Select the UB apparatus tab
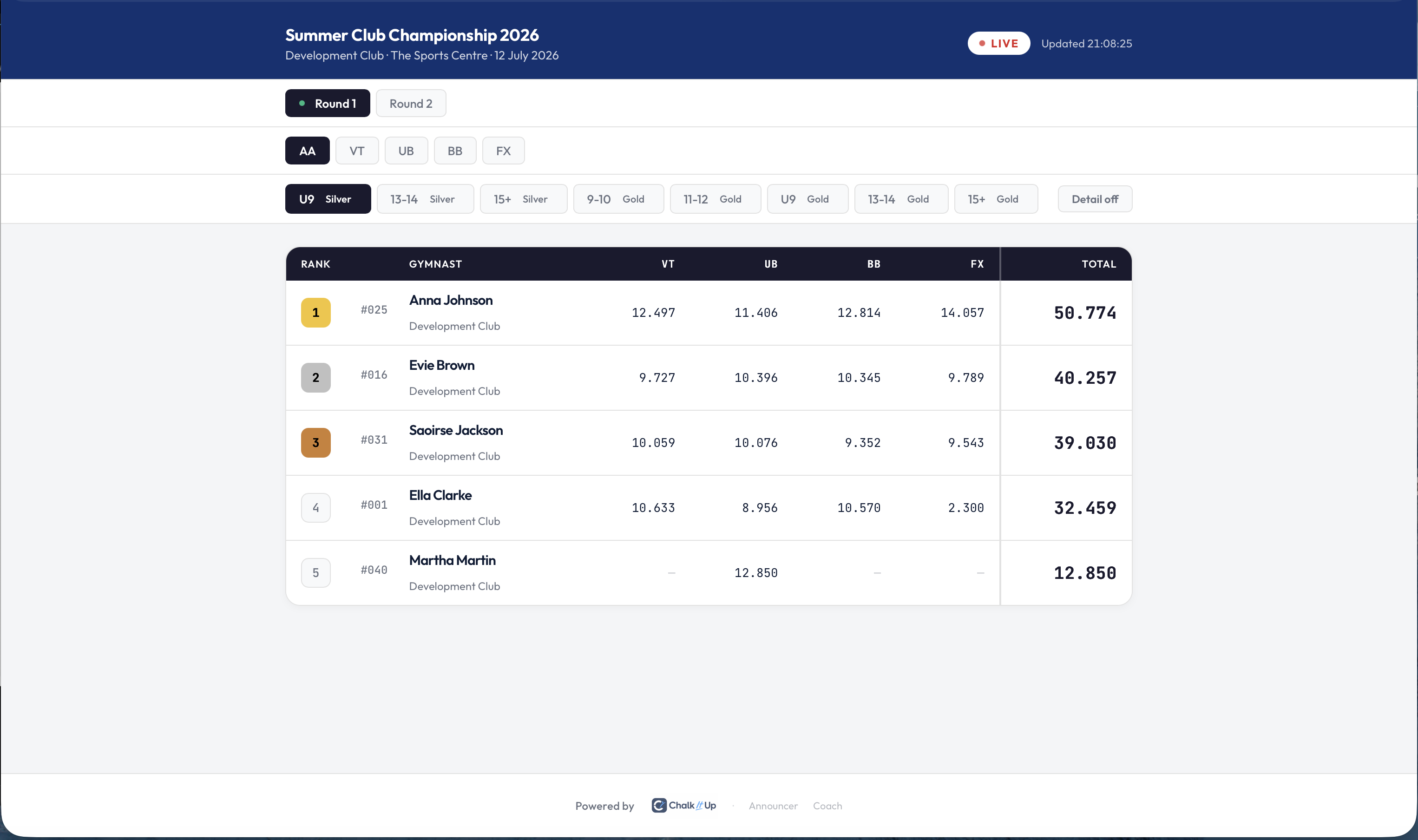Image resolution: width=1418 pixels, height=840 pixels. [406, 151]
